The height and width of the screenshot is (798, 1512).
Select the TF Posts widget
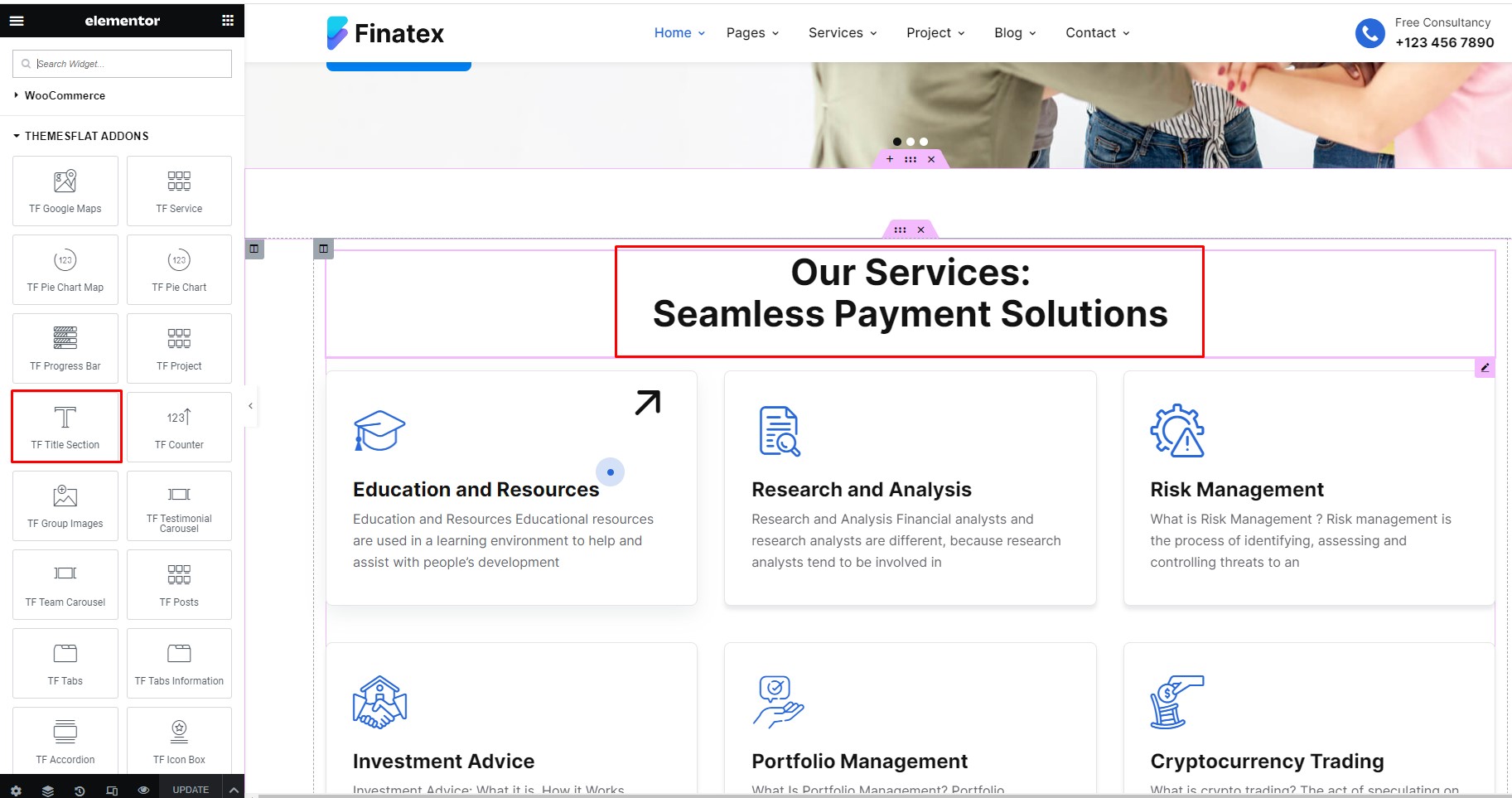click(179, 584)
